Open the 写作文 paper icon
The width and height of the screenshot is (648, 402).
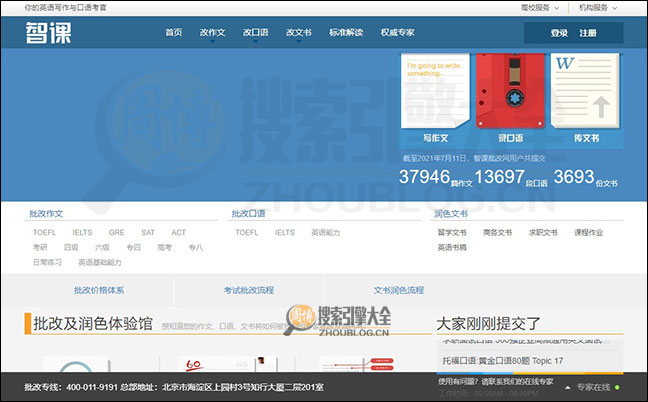click(x=435, y=91)
